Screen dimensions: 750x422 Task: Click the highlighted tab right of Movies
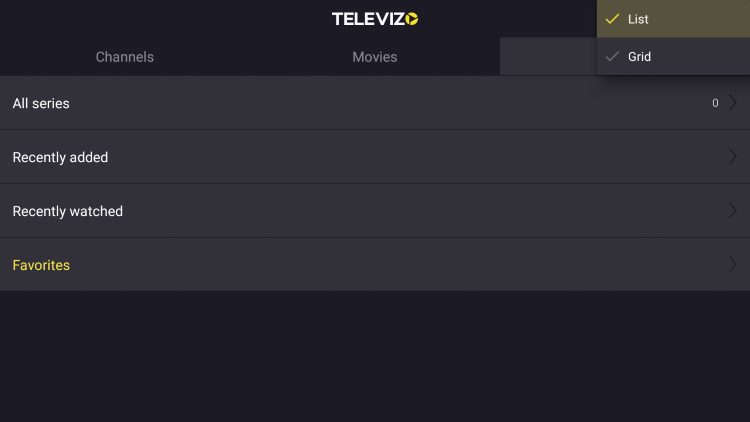click(548, 56)
